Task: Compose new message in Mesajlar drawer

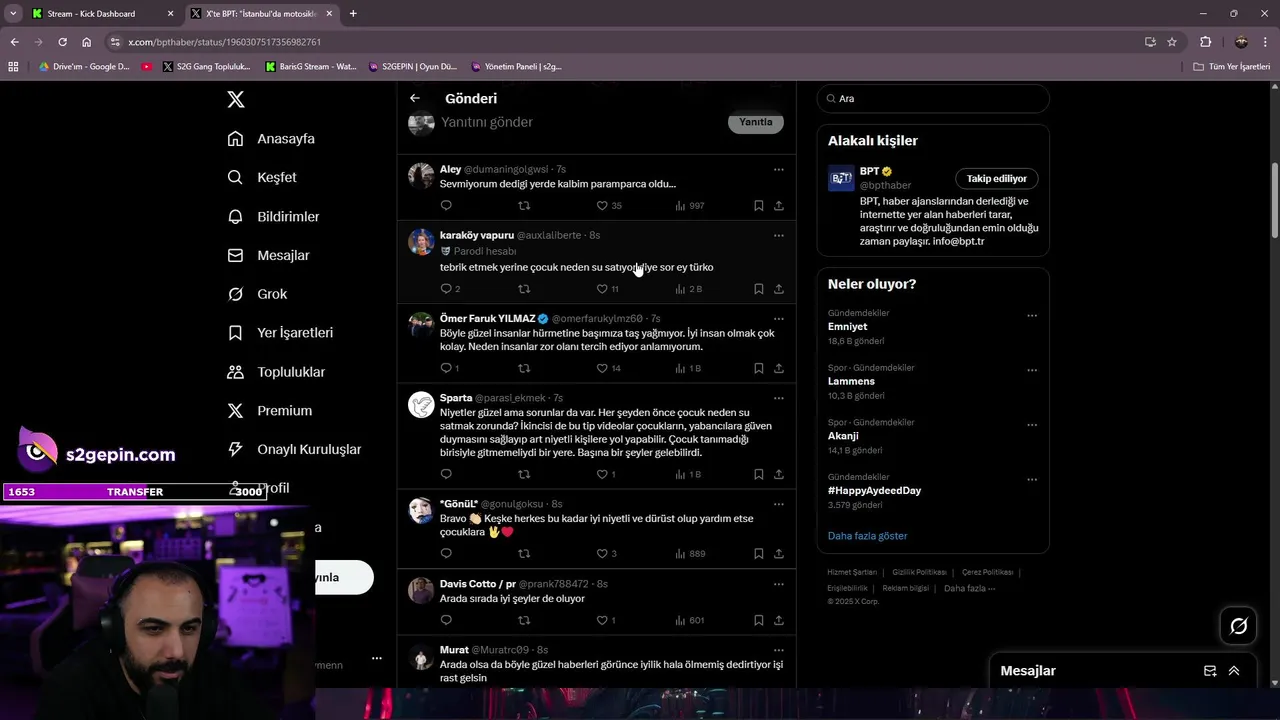Action: (1210, 671)
